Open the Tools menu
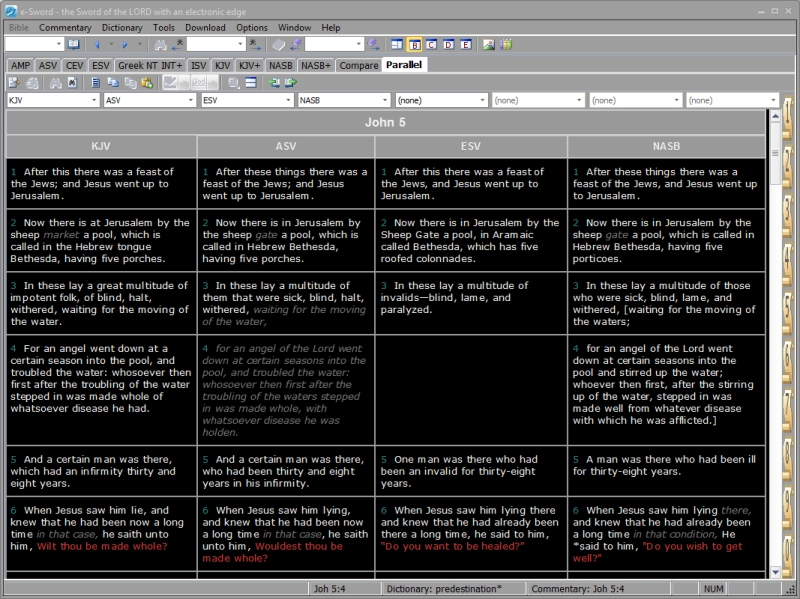Image resolution: width=800 pixels, height=599 pixels. (x=164, y=28)
